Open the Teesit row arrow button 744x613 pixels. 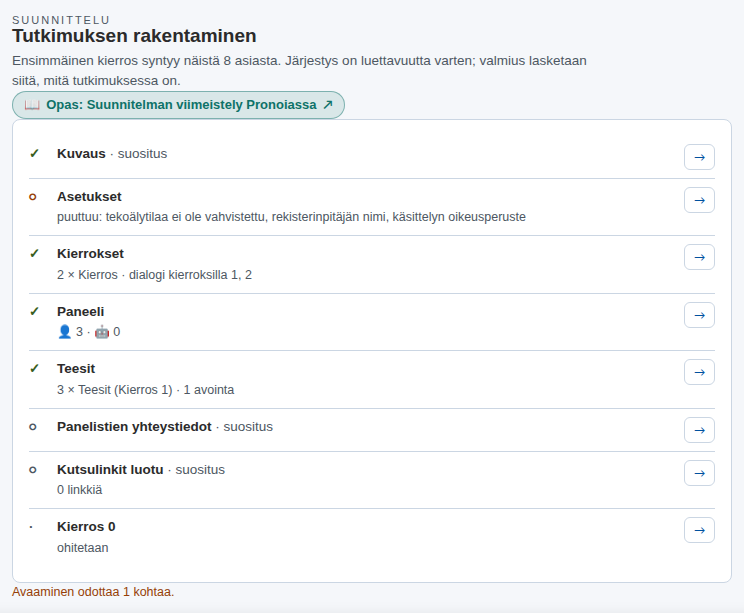coord(699,372)
